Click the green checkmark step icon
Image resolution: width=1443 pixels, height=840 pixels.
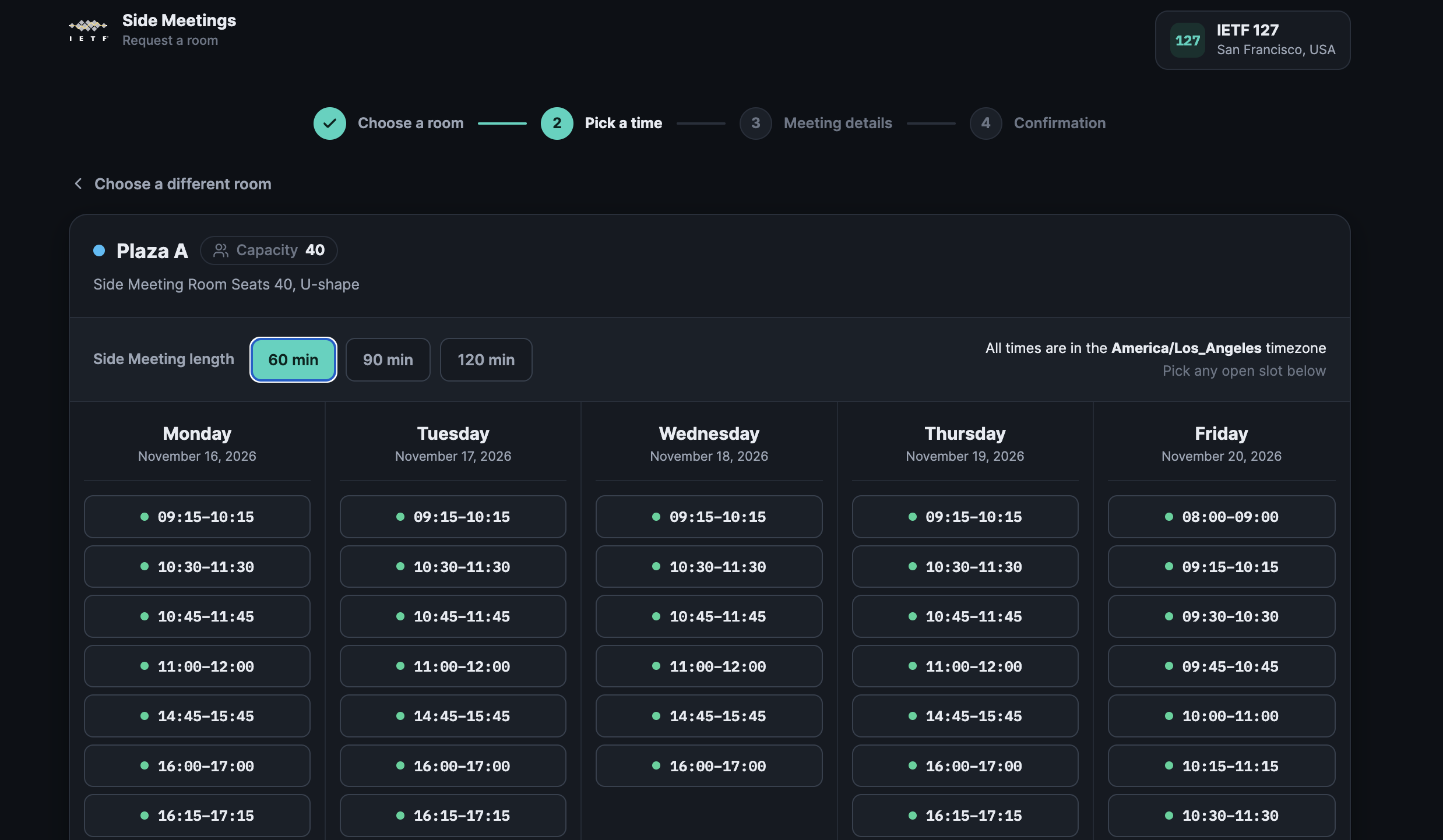tap(330, 123)
